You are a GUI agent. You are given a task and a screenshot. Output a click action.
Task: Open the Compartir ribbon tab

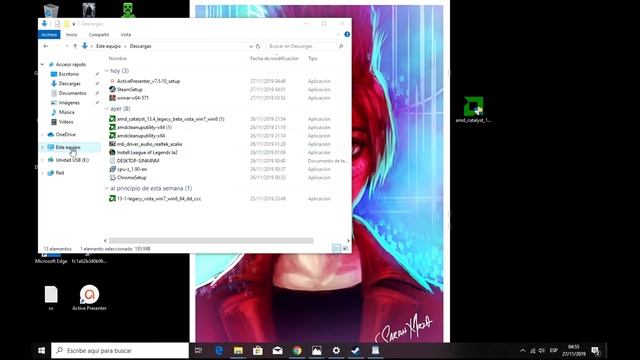pyautogui.click(x=99, y=35)
